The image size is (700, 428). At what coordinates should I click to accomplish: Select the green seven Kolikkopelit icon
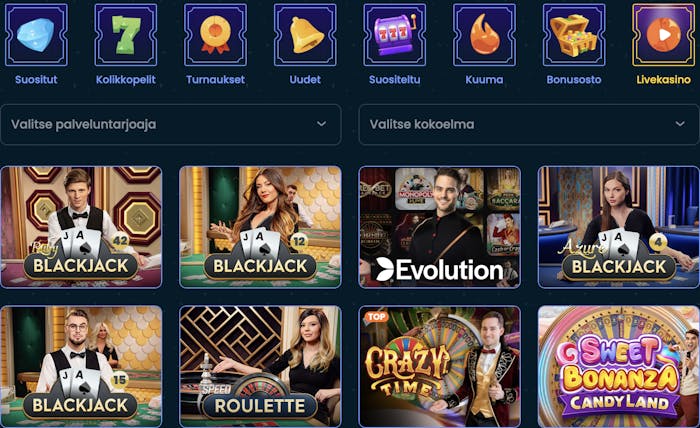pyautogui.click(x=126, y=35)
